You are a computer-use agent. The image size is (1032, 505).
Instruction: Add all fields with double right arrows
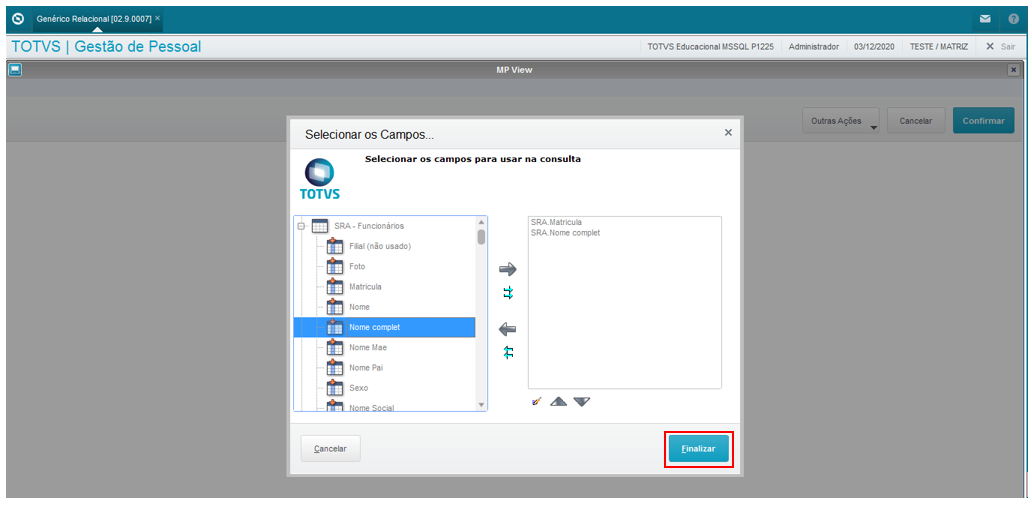(x=508, y=293)
